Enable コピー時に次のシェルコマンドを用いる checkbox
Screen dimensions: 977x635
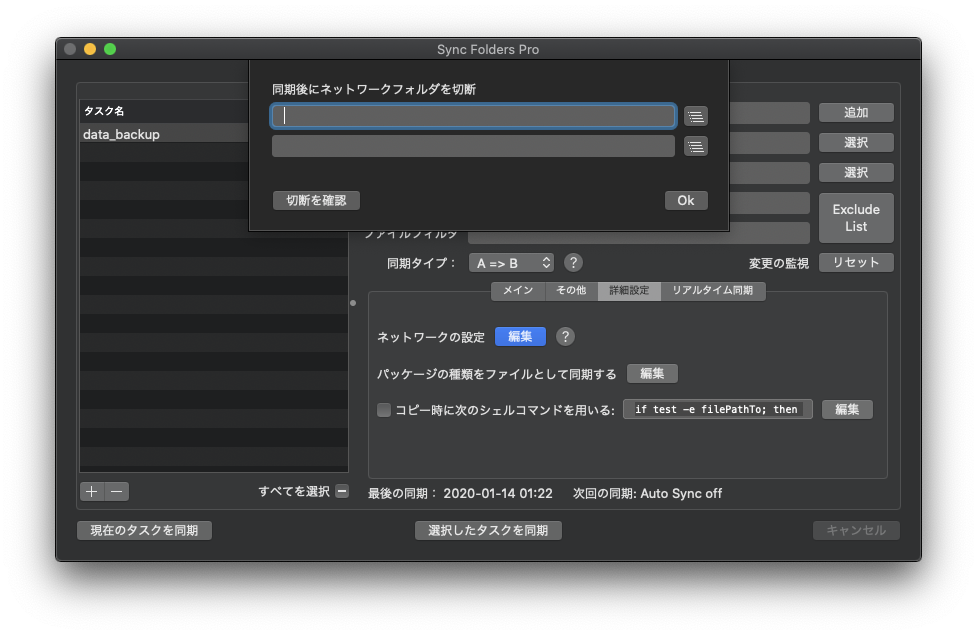384,409
